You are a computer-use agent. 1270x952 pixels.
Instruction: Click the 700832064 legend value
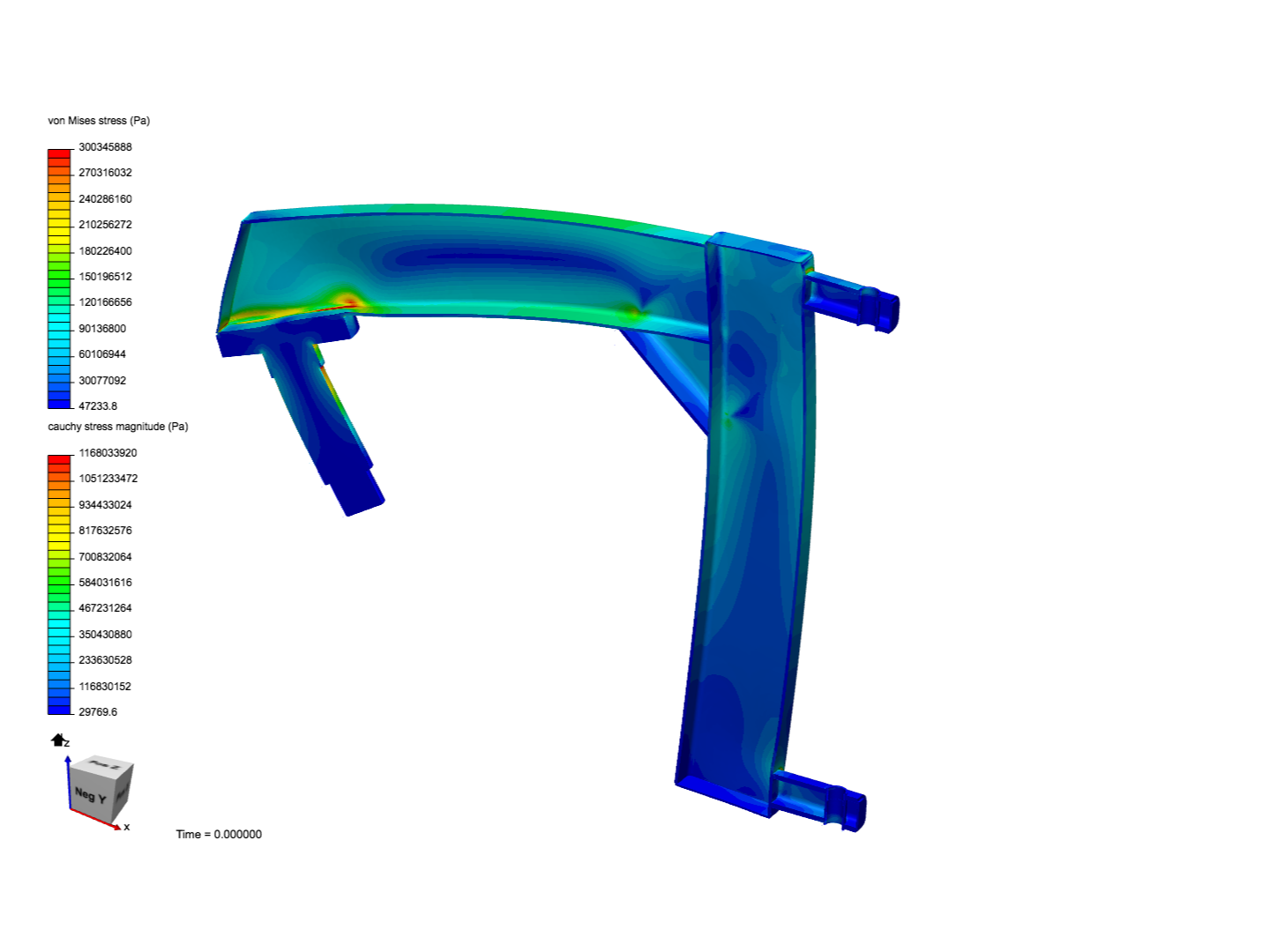pos(105,557)
